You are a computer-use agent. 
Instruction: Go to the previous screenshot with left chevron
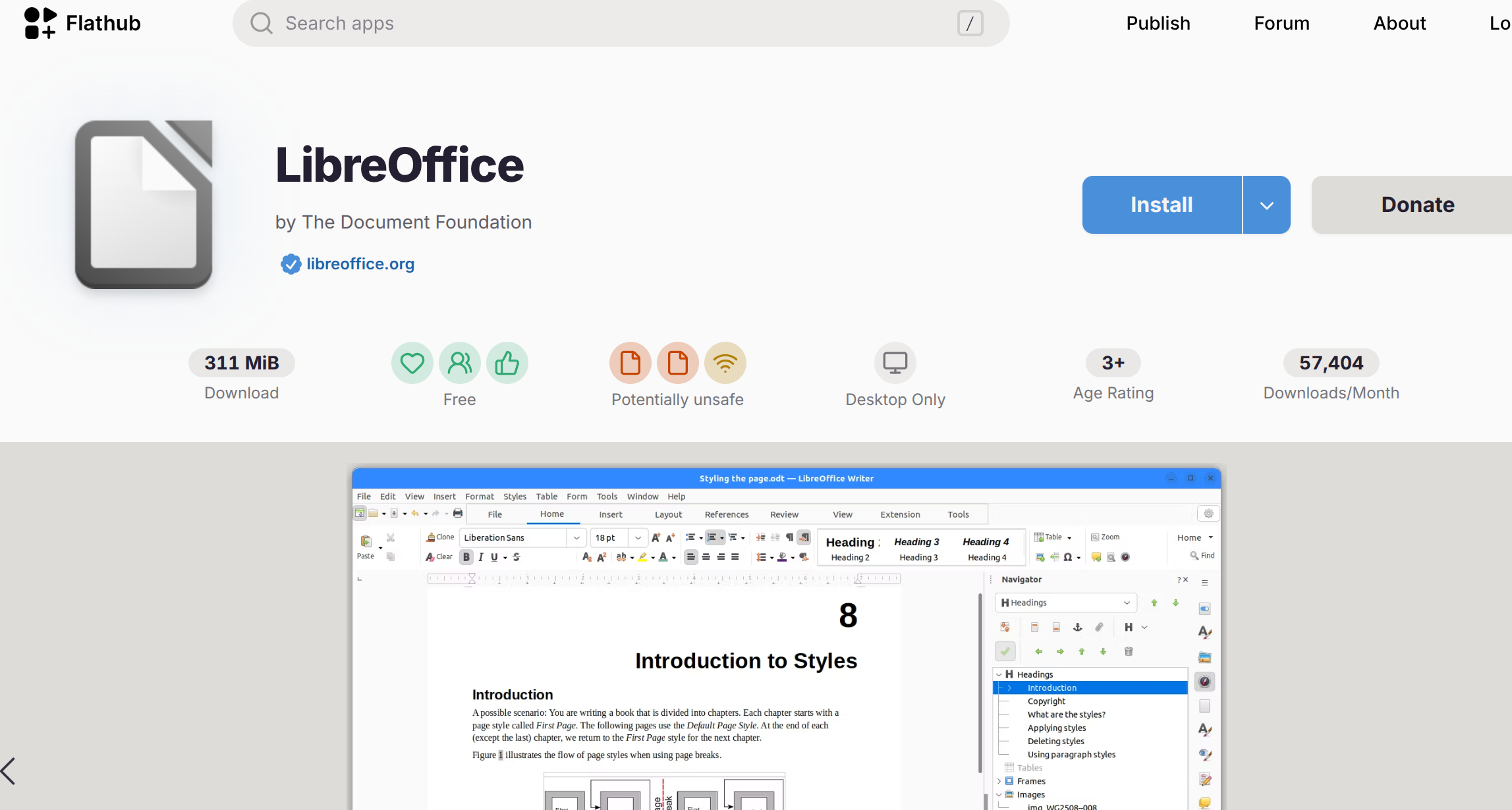pyautogui.click(x=8, y=771)
